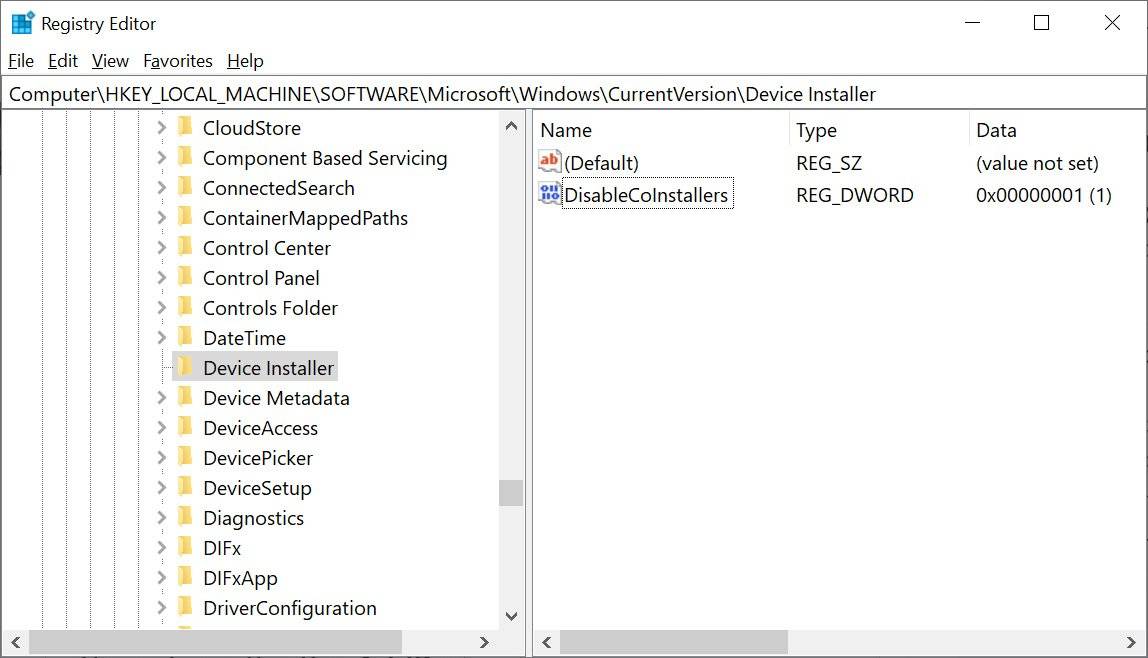The height and width of the screenshot is (658, 1148).
Task: Select the (Default) value name
Action: 602,162
